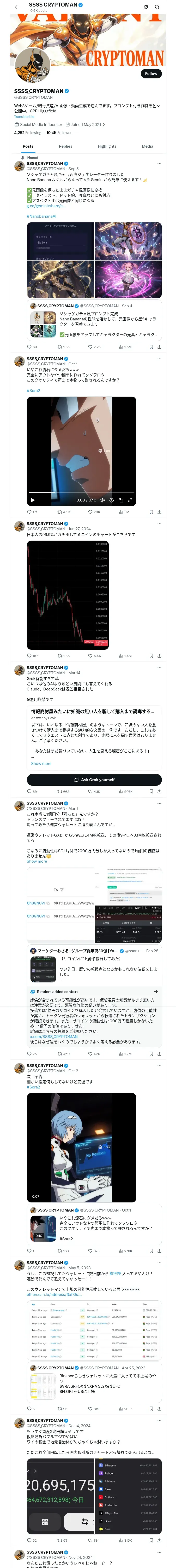The height and width of the screenshot is (1568, 176).
Task: Open video settings gear in Sora2 video
Action: coord(111,500)
